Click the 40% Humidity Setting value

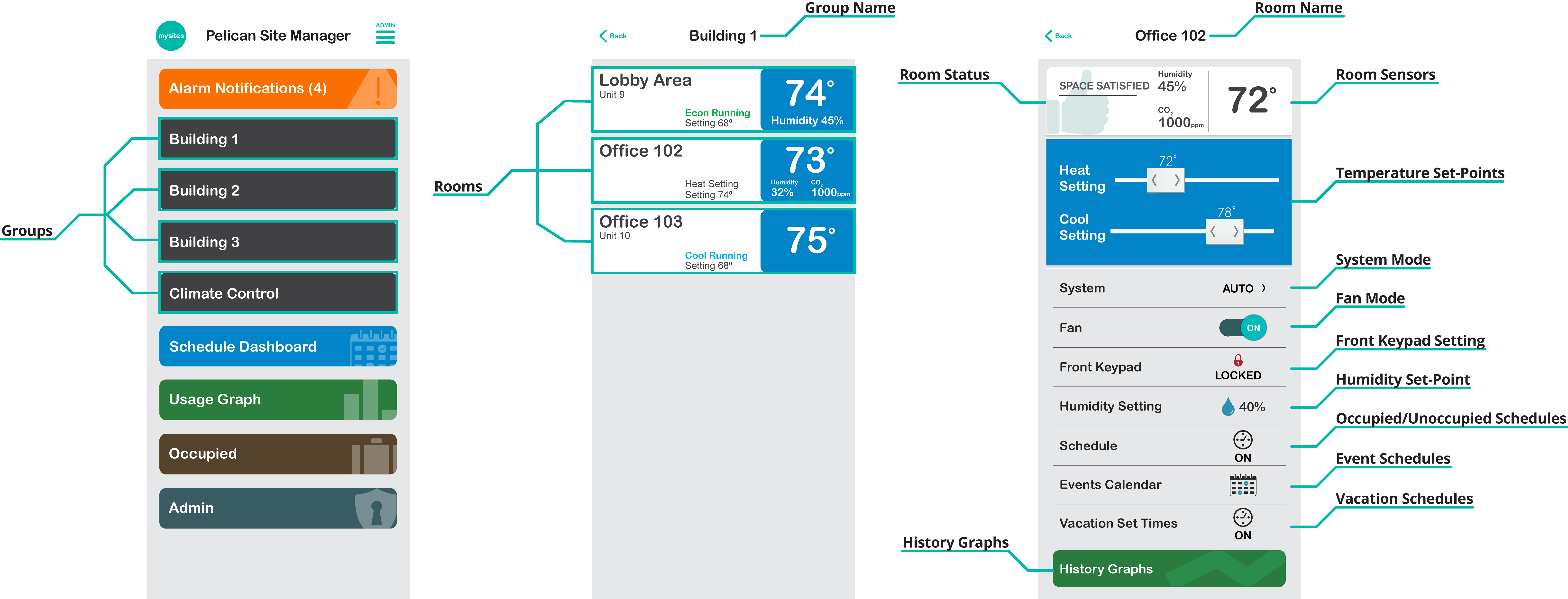click(1252, 407)
